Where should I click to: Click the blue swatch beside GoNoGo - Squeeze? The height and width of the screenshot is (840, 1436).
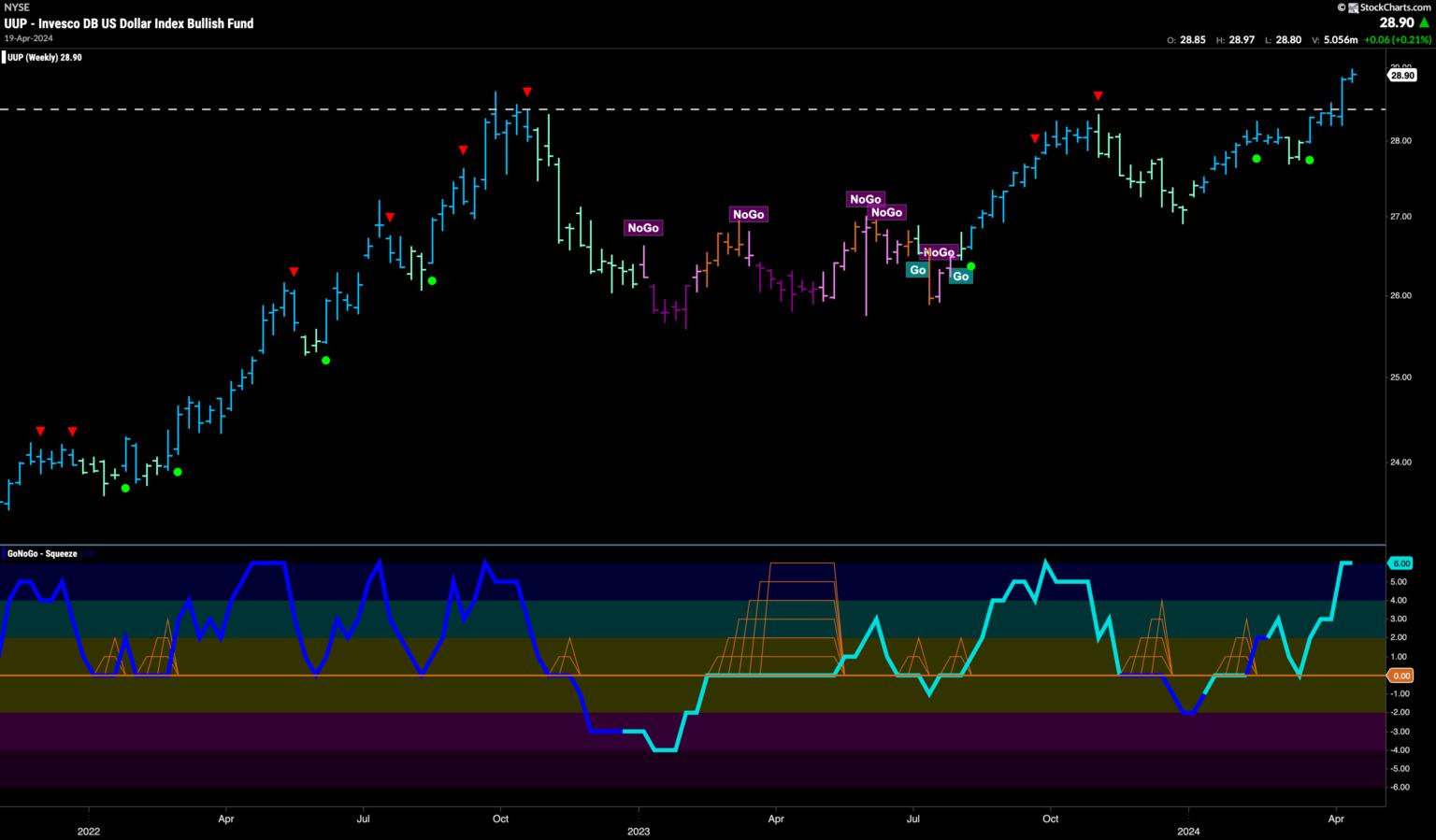(x=4, y=554)
